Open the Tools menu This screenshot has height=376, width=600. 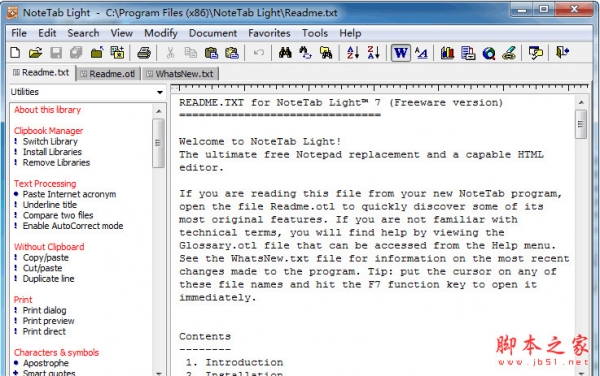tap(315, 33)
